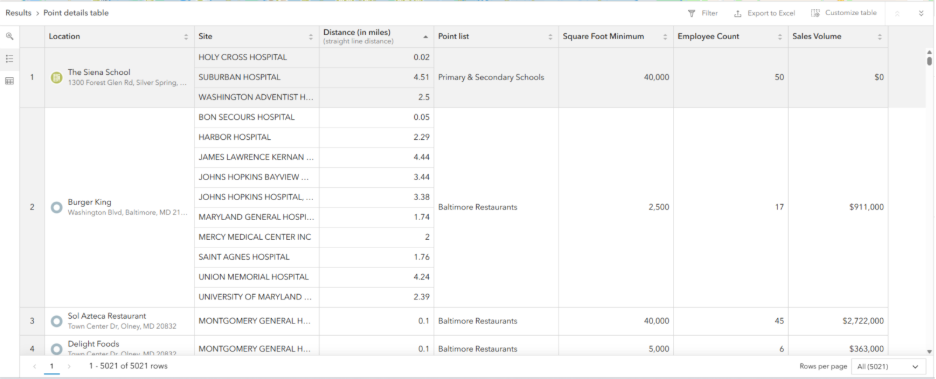Export table to Excel
The height and width of the screenshot is (379, 936).
(x=765, y=13)
